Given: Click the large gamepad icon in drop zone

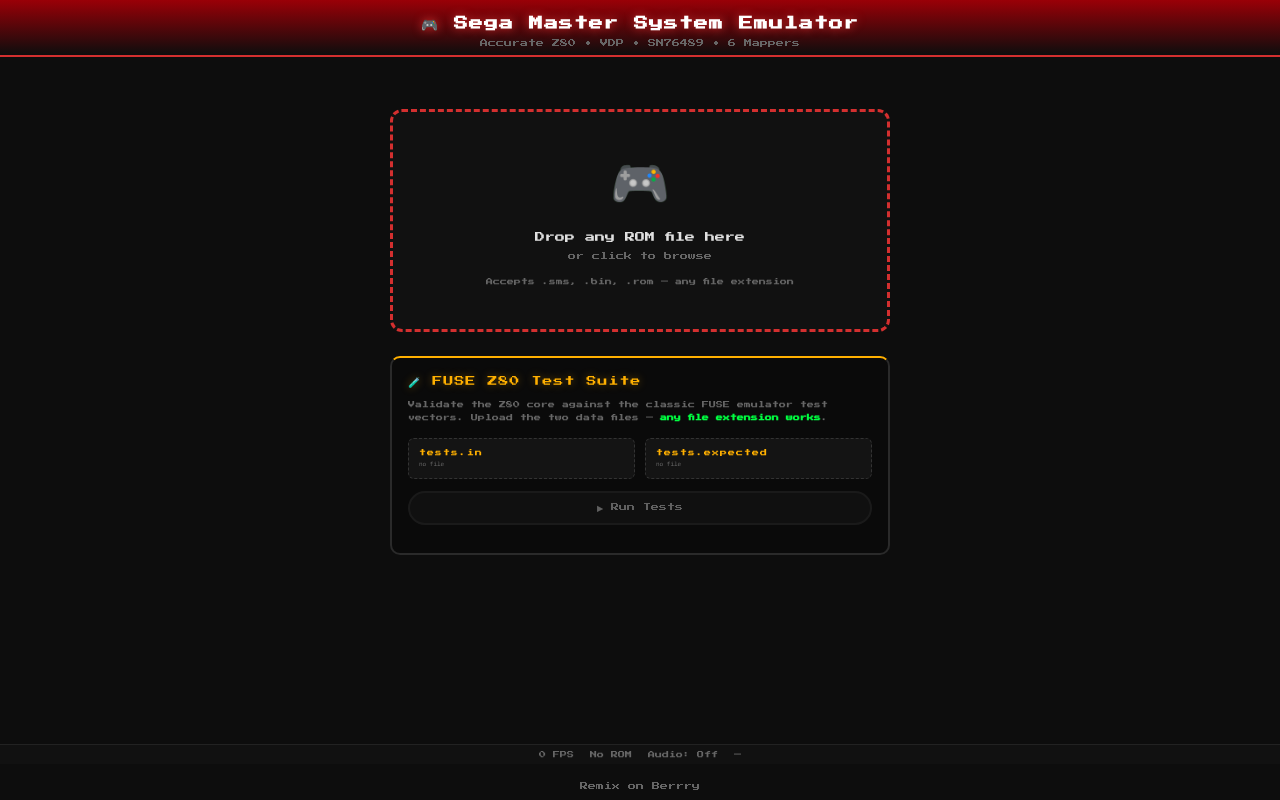Looking at the screenshot, I should (x=639, y=183).
